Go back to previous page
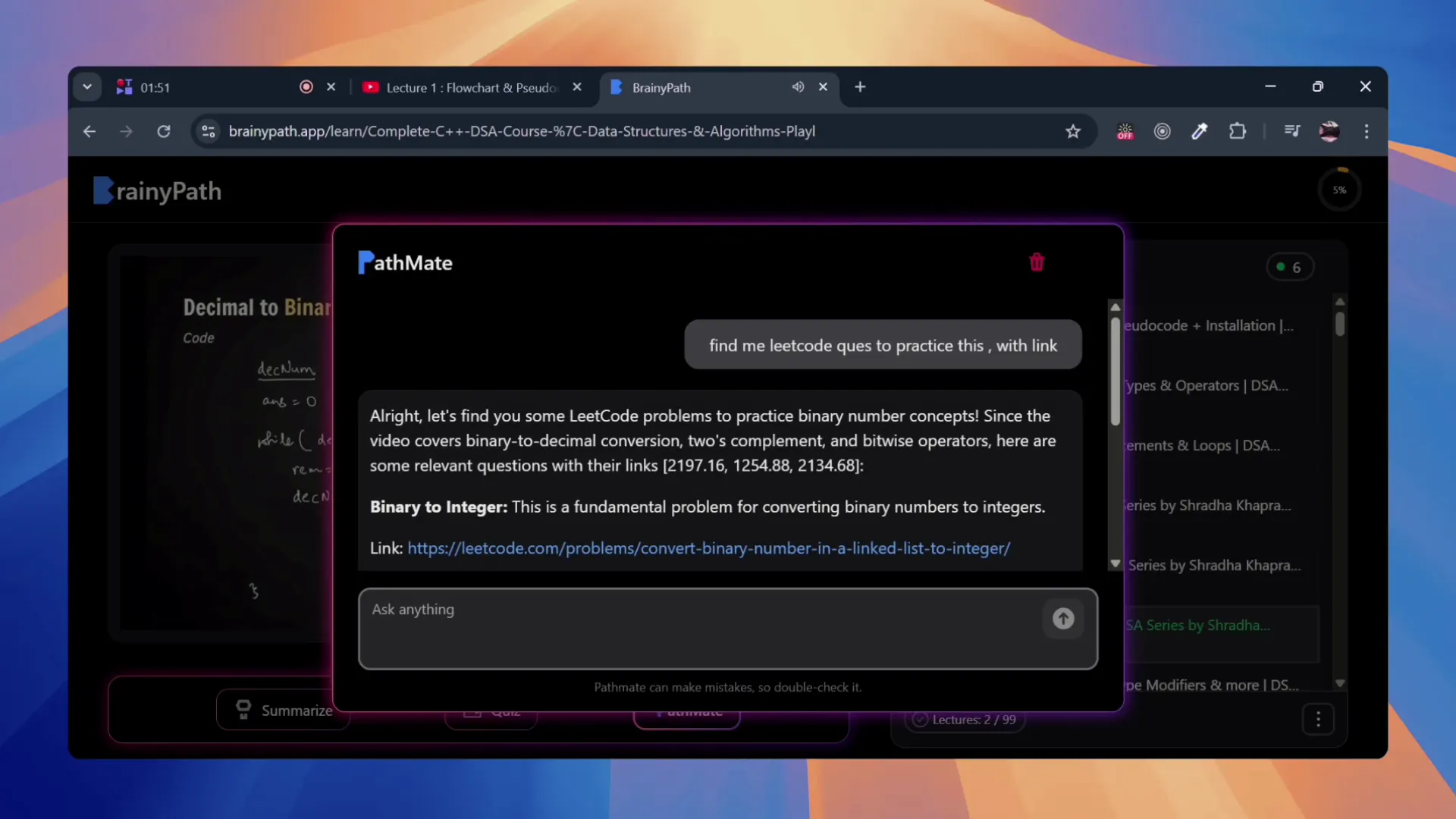This screenshot has width=1456, height=819. [89, 131]
